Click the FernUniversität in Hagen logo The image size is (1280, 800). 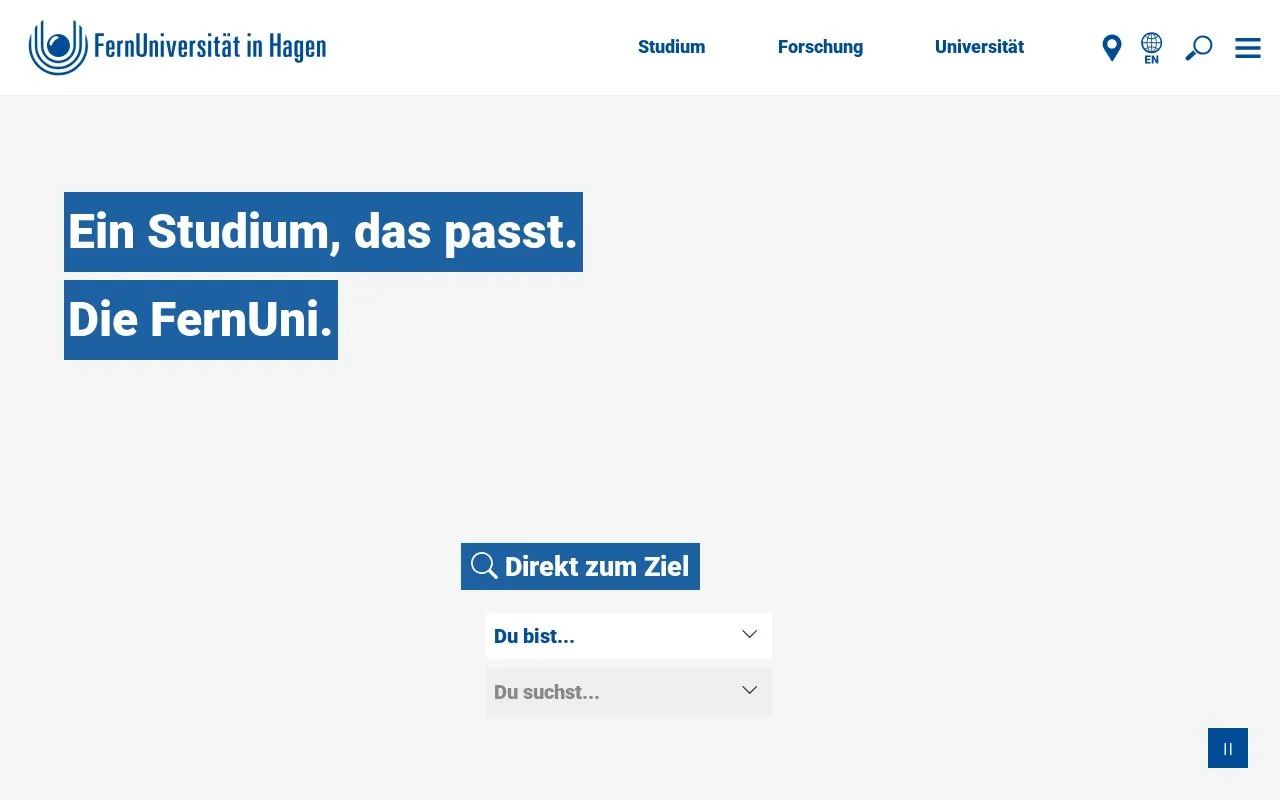coord(177,47)
